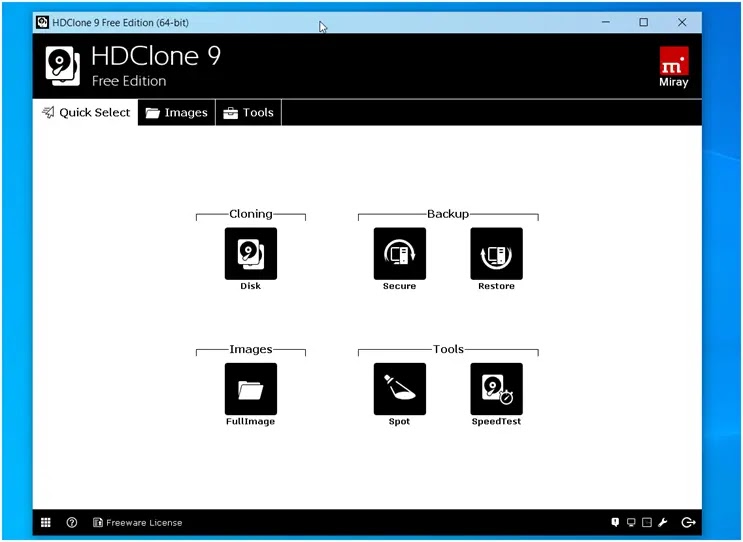Screen dimensions: 743x542
Task: Open the help question mark icon
Action: click(72, 522)
